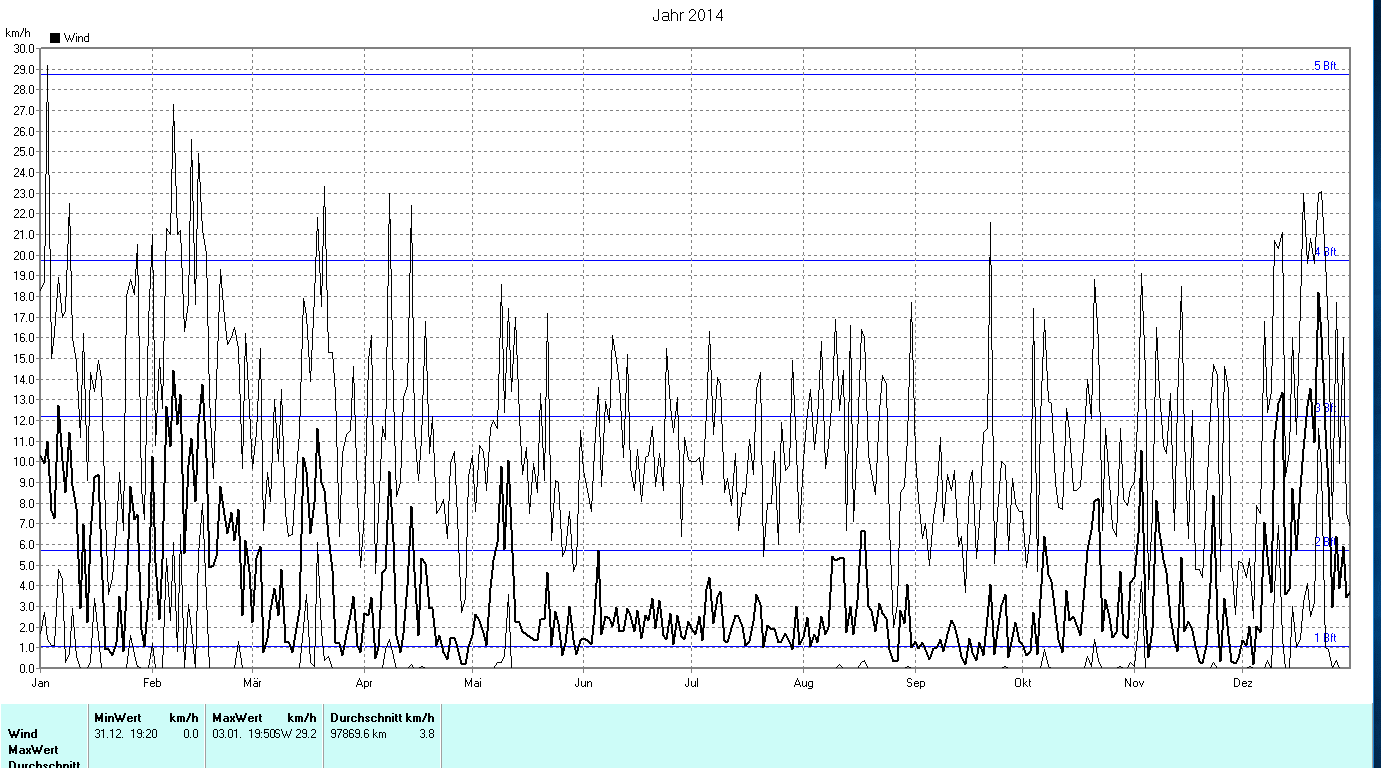
Task: Select the "4 Bft." Beaufort line label
Action: point(1326,252)
